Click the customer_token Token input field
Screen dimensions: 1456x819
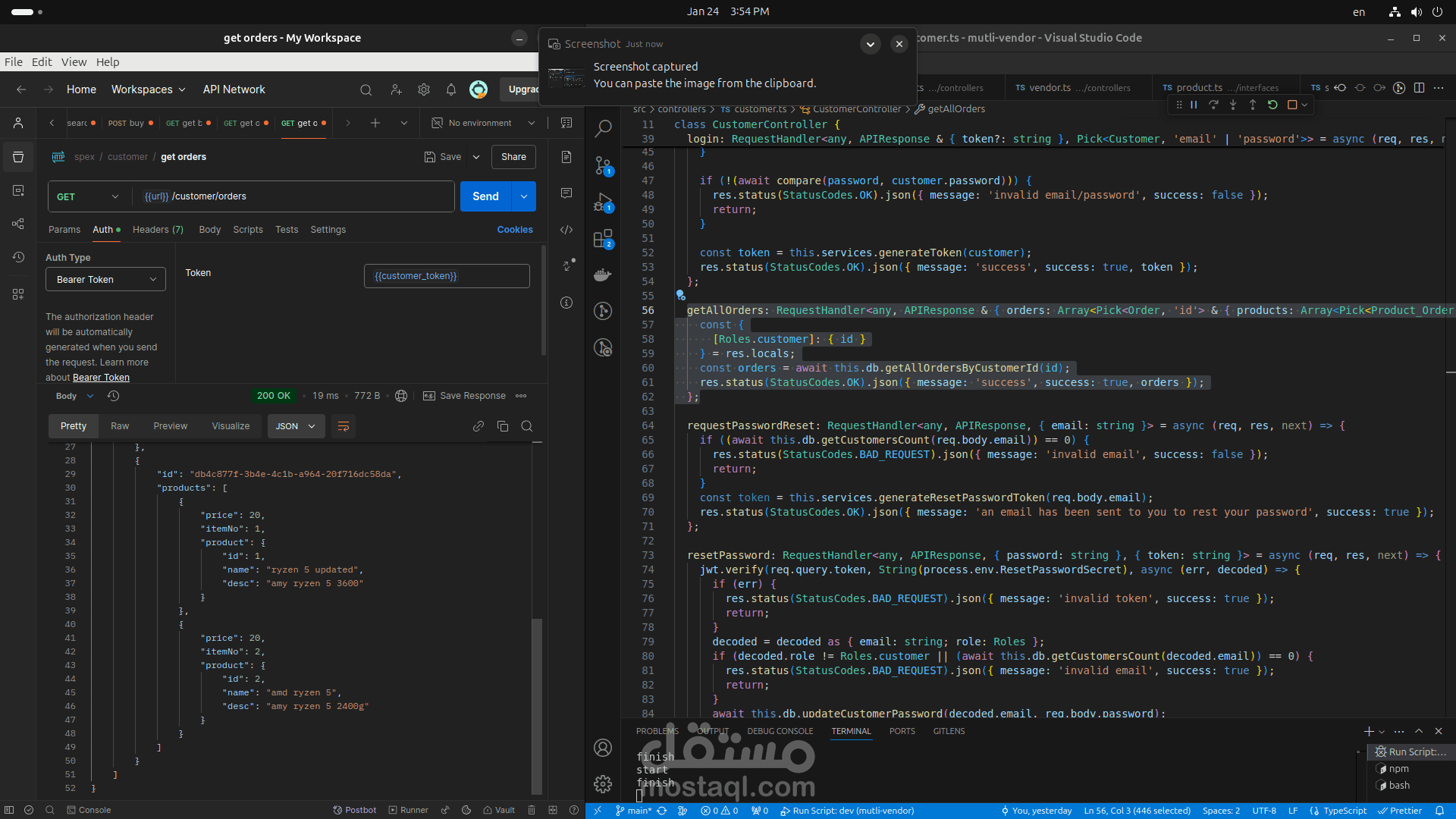click(x=446, y=276)
